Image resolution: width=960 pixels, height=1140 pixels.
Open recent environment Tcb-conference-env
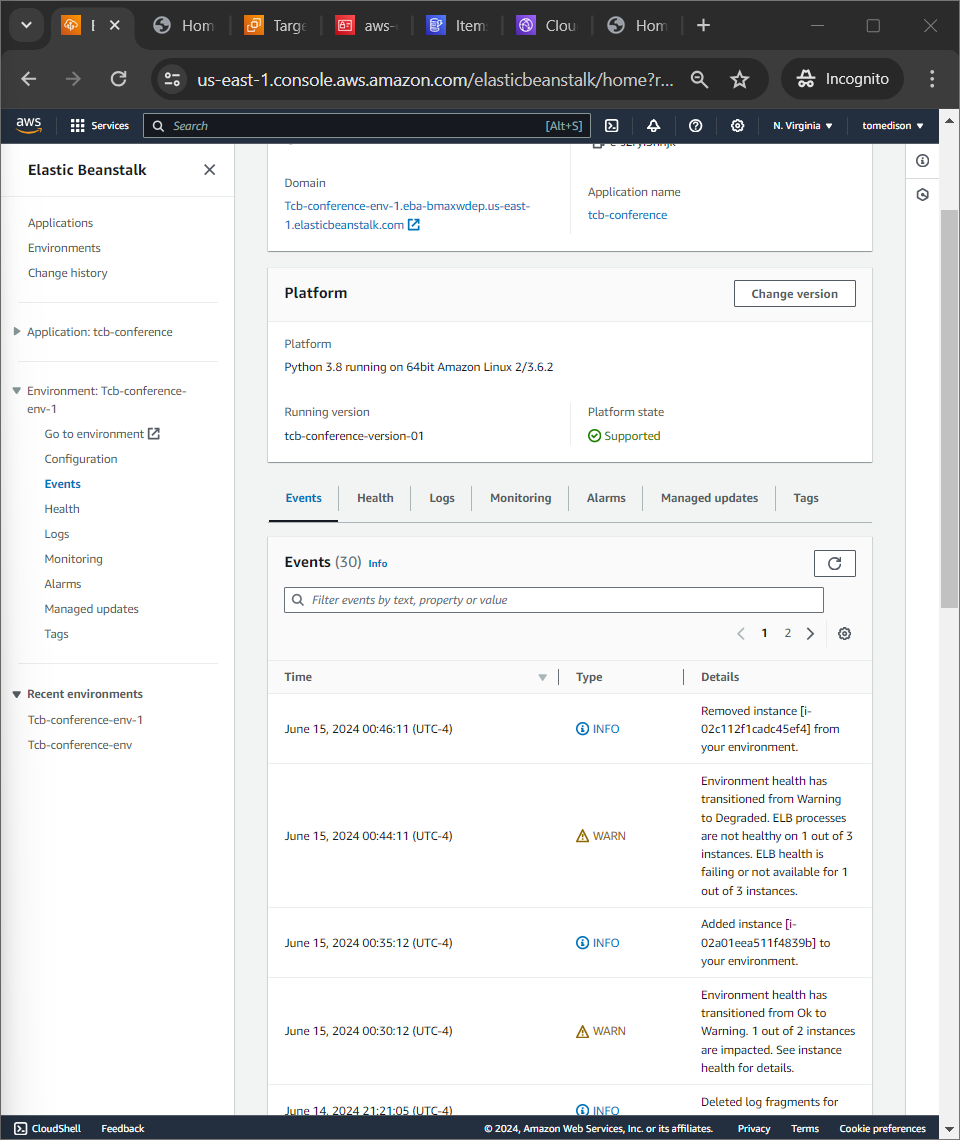pyautogui.click(x=80, y=744)
